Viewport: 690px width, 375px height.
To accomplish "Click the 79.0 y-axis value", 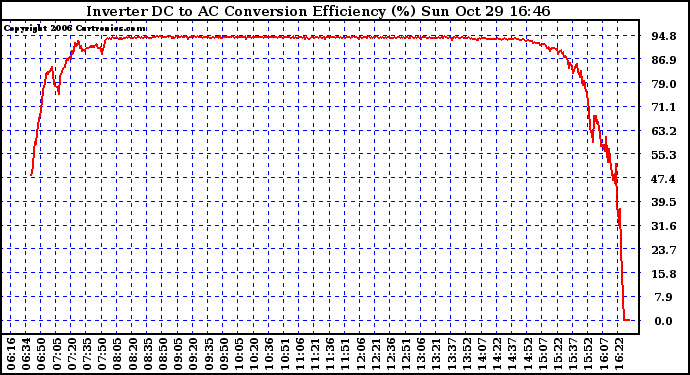I will click(x=664, y=84).
